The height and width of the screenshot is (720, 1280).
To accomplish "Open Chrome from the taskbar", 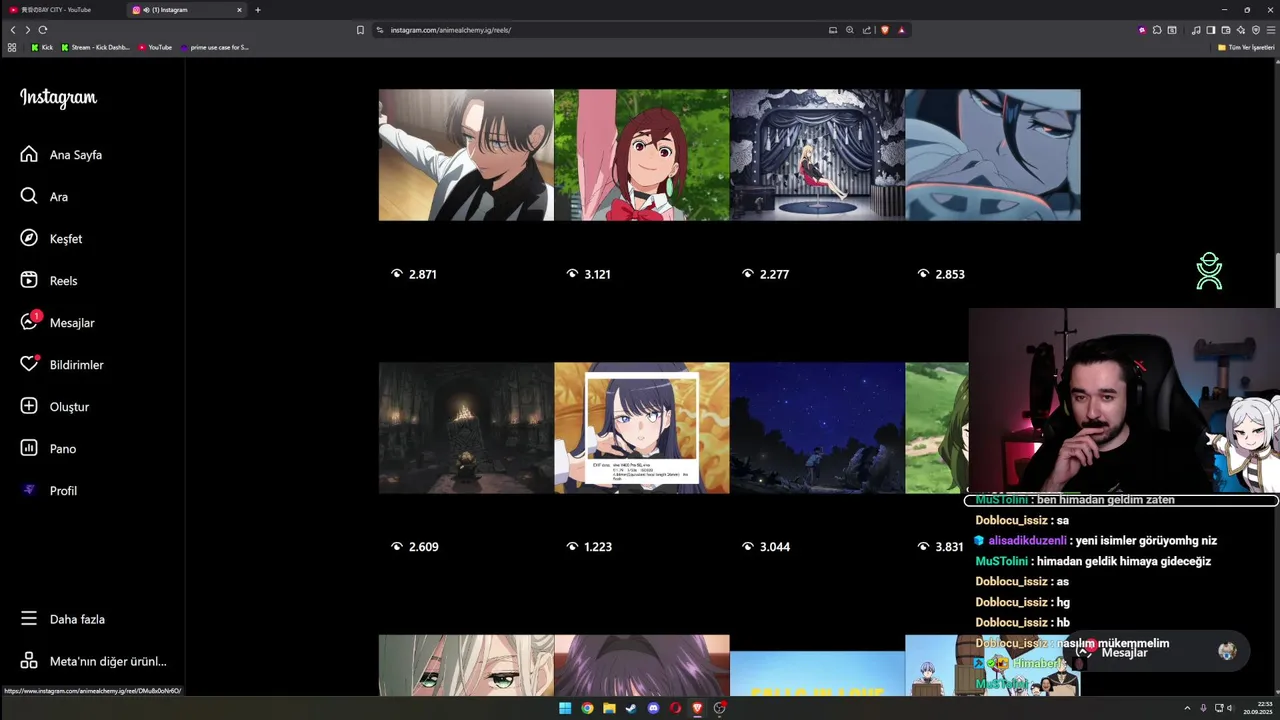I will (587, 708).
